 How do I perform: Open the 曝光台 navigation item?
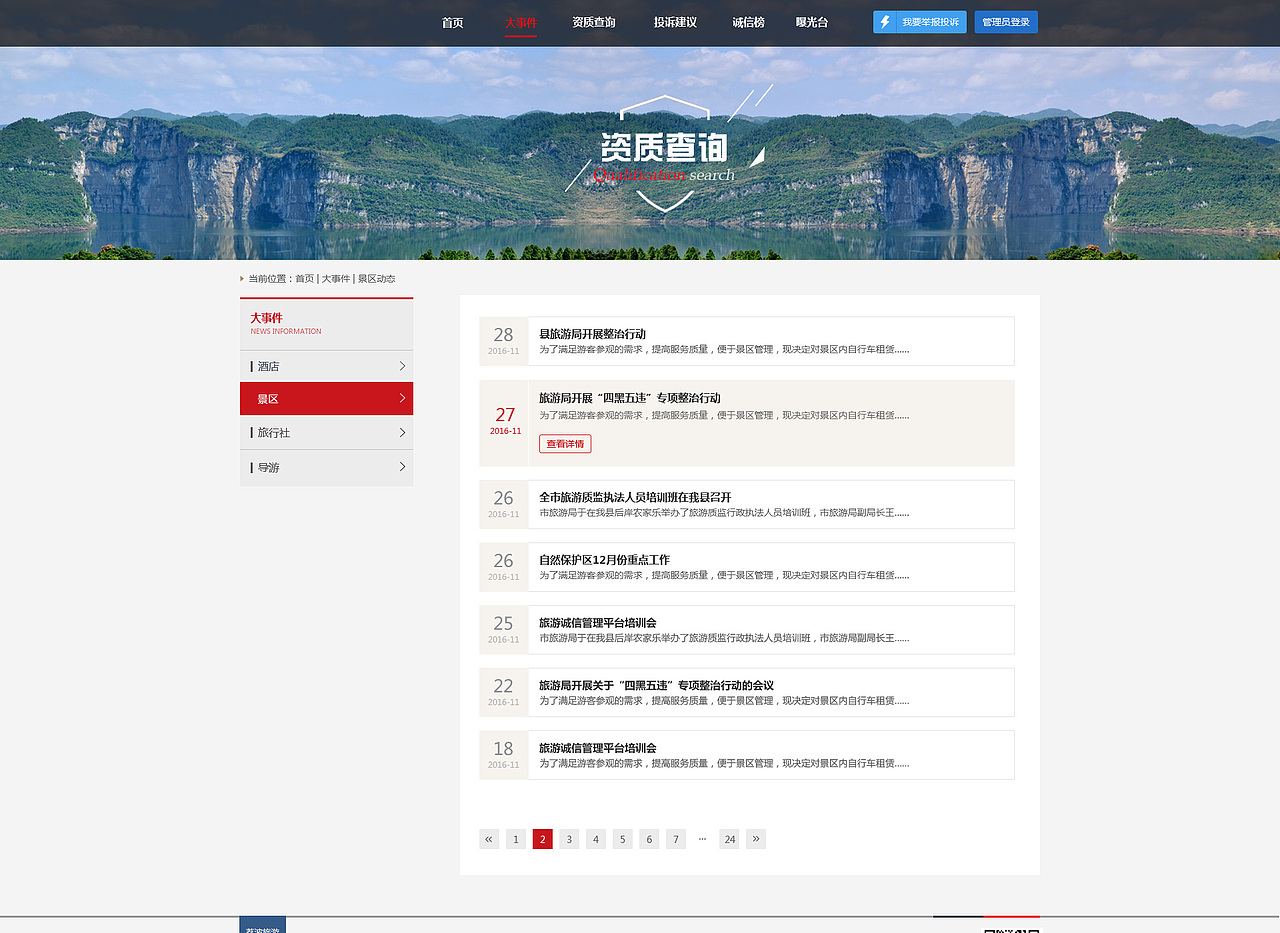(x=812, y=22)
